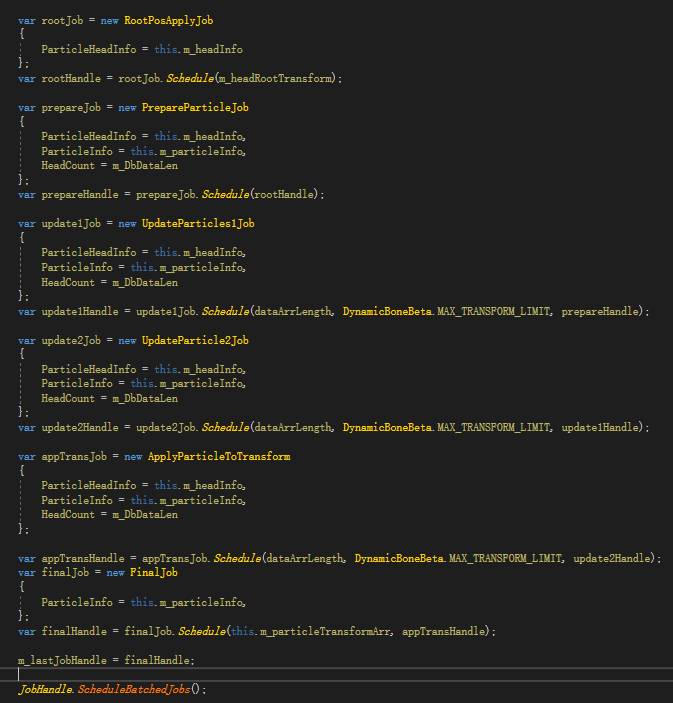Click DynamicBoneBeta in the update1Handle line
The image size is (673, 703).
[387, 311]
